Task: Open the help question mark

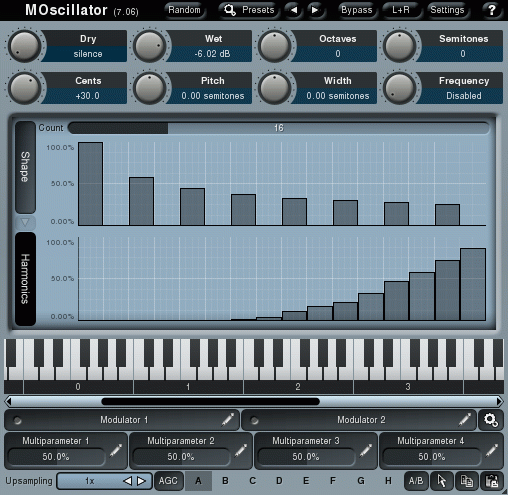Action: pyautogui.click(x=492, y=10)
